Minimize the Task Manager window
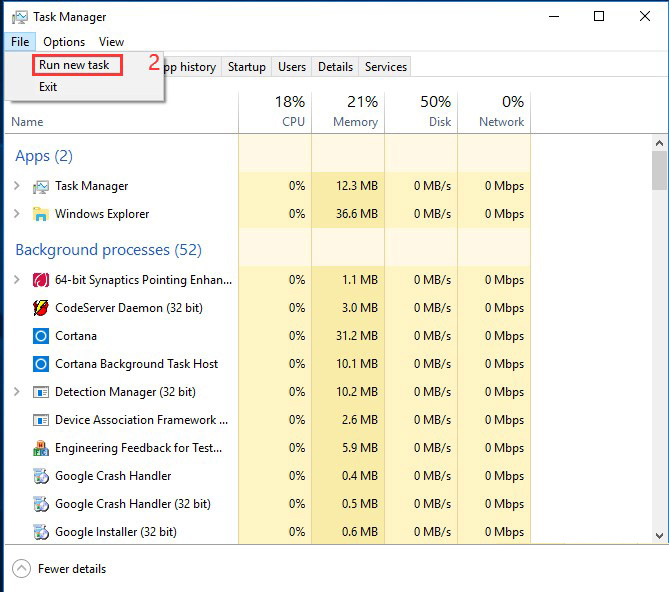Screen dimensions: 669x592 (x=554, y=17)
